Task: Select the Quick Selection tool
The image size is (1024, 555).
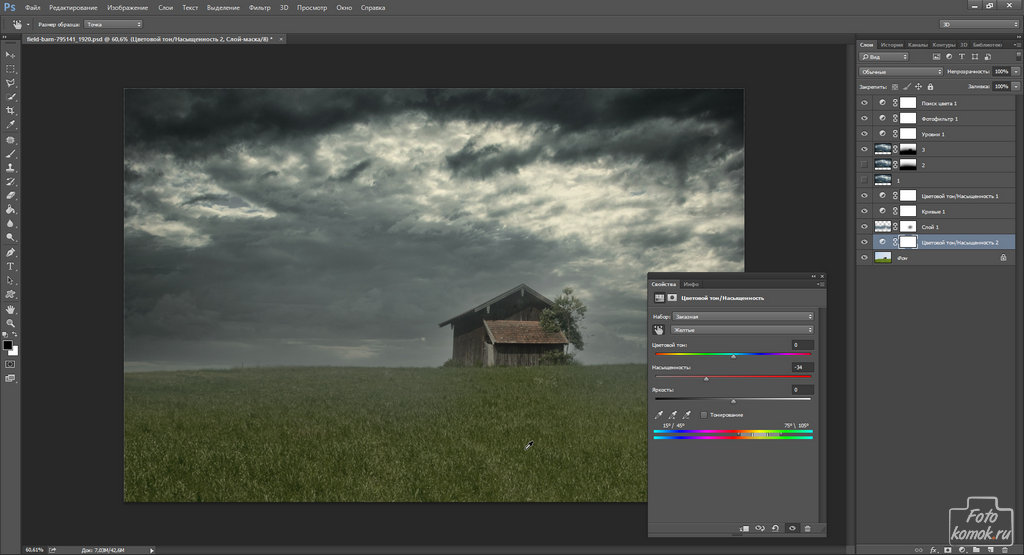Action: (10, 97)
